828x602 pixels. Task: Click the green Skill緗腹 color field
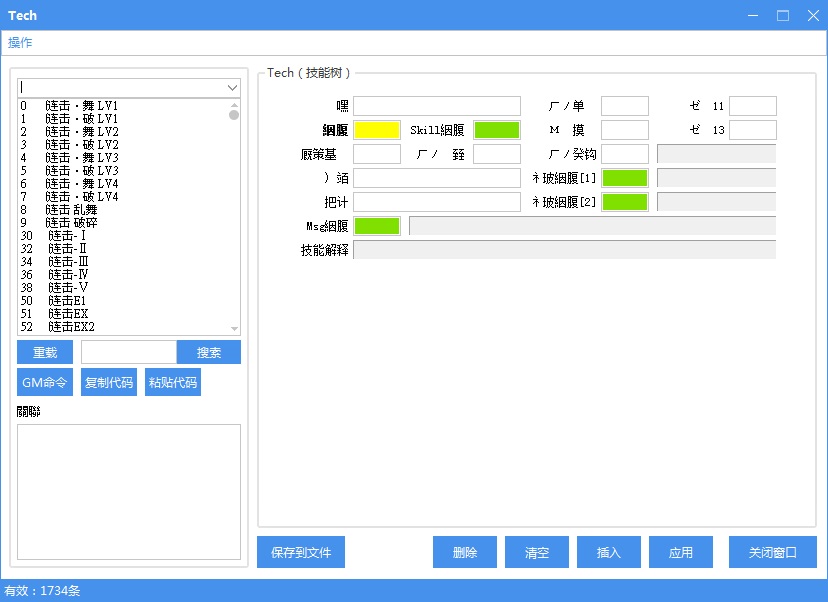[x=497, y=130]
